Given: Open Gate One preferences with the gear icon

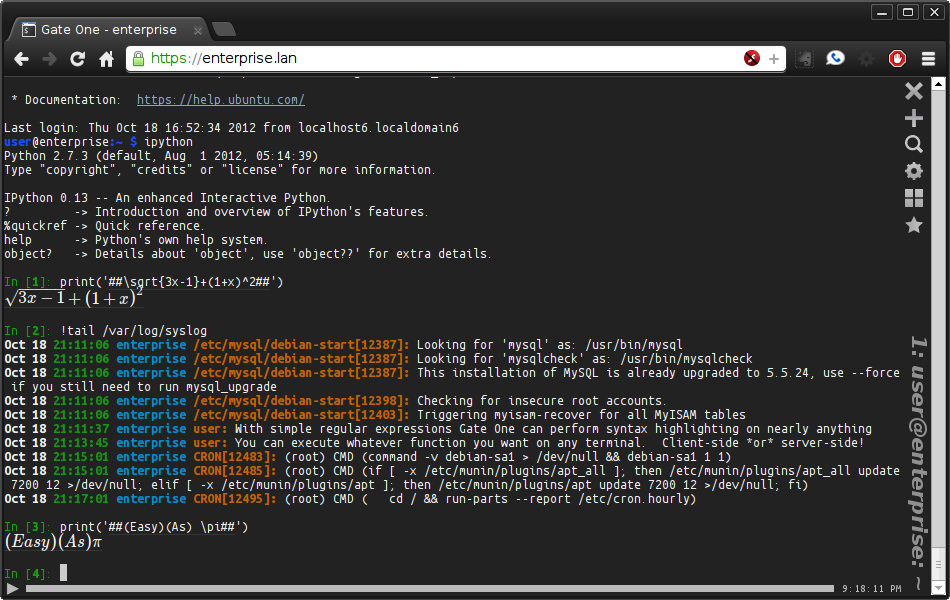Looking at the screenshot, I should point(913,171).
